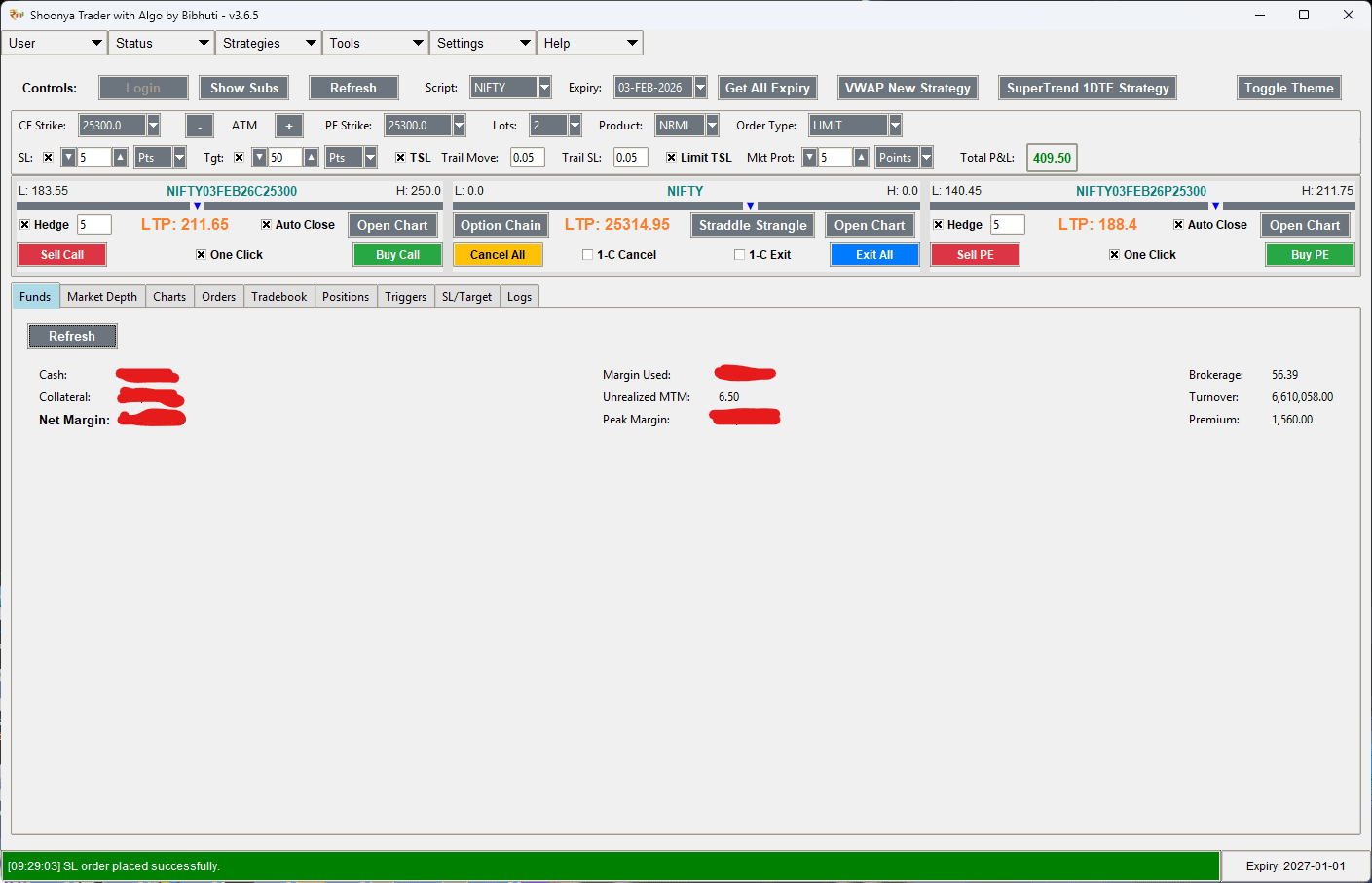The width and height of the screenshot is (1372, 883).
Task: Switch to the Positions tab
Action: [346, 296]
